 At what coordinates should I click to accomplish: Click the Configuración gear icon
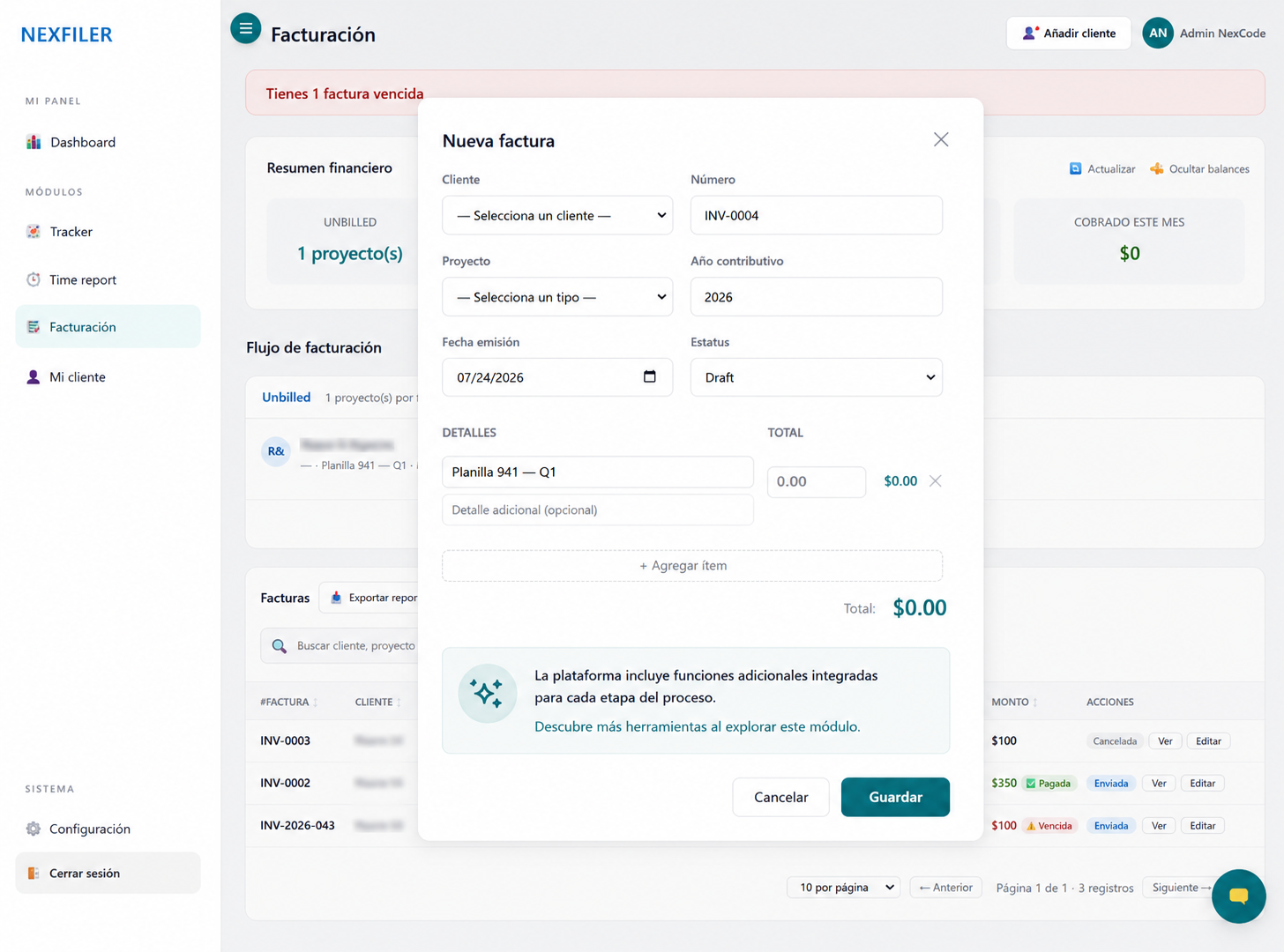[x=34, y=829]
